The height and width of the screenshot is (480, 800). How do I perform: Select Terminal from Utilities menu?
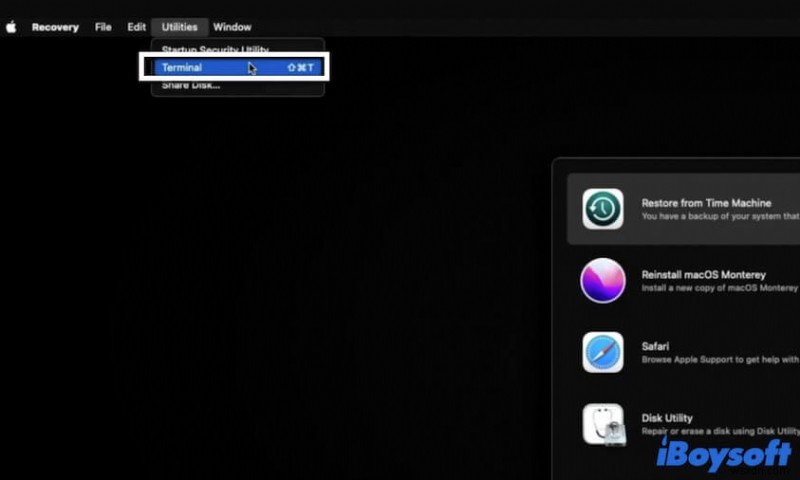point(238,67)
